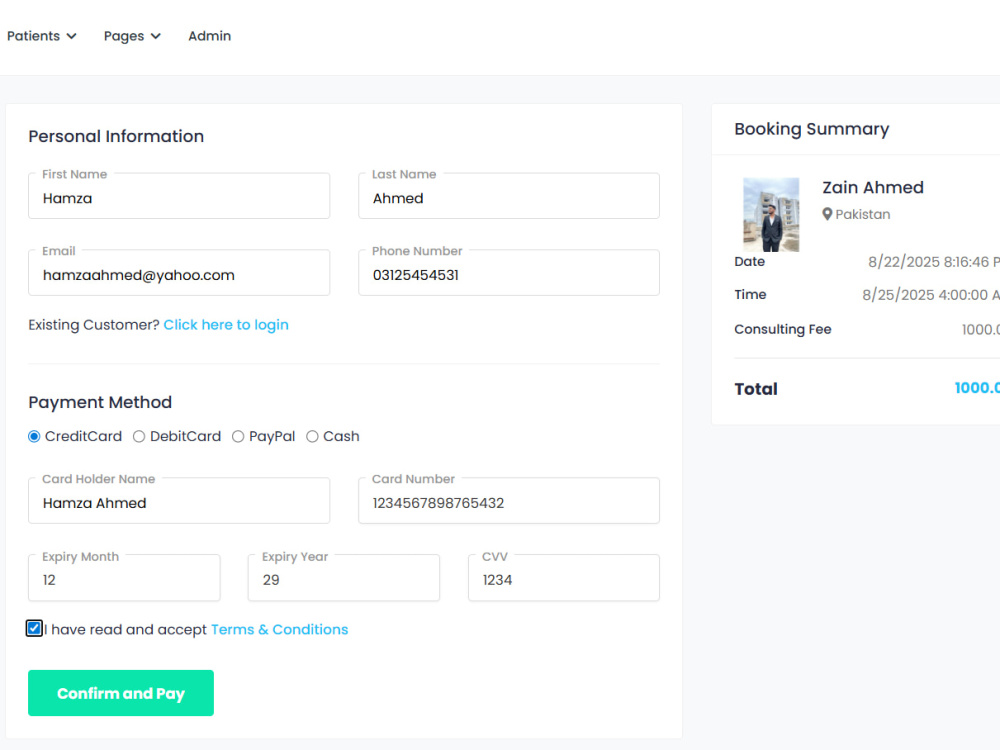Select the Phone Number field
Viewport: 1000px width, 750px height.
pyautogui.click(x=509, y=272)
